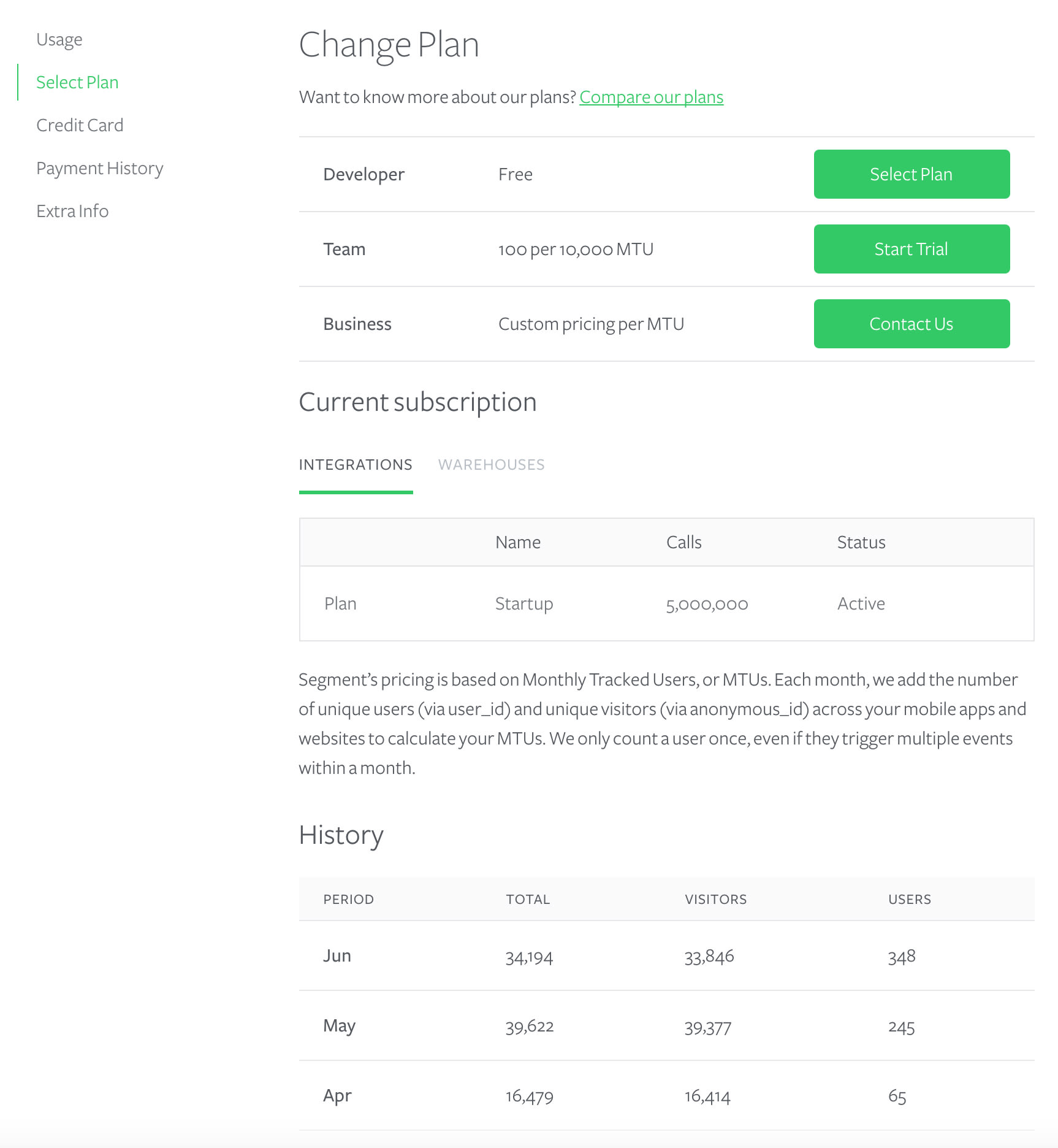Click the Visitors column header

(715, 899)
